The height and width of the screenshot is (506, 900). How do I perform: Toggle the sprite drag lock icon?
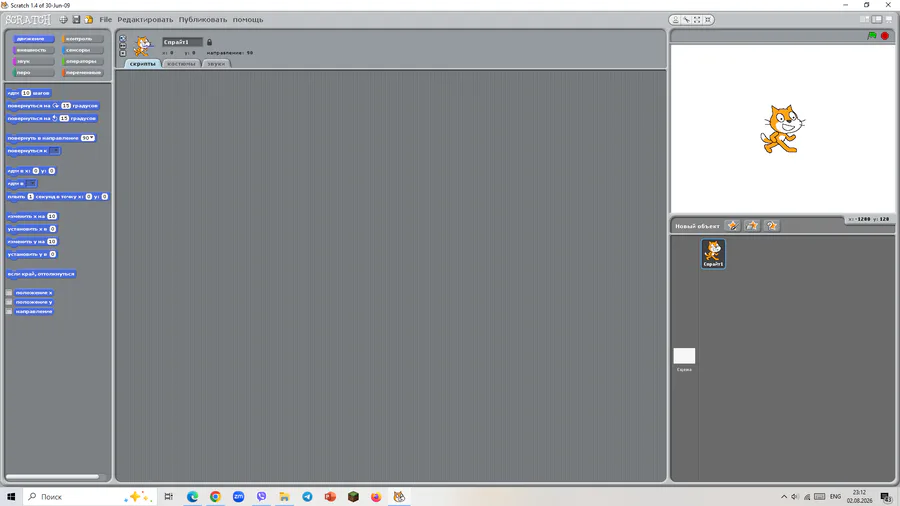coord(210,42)
